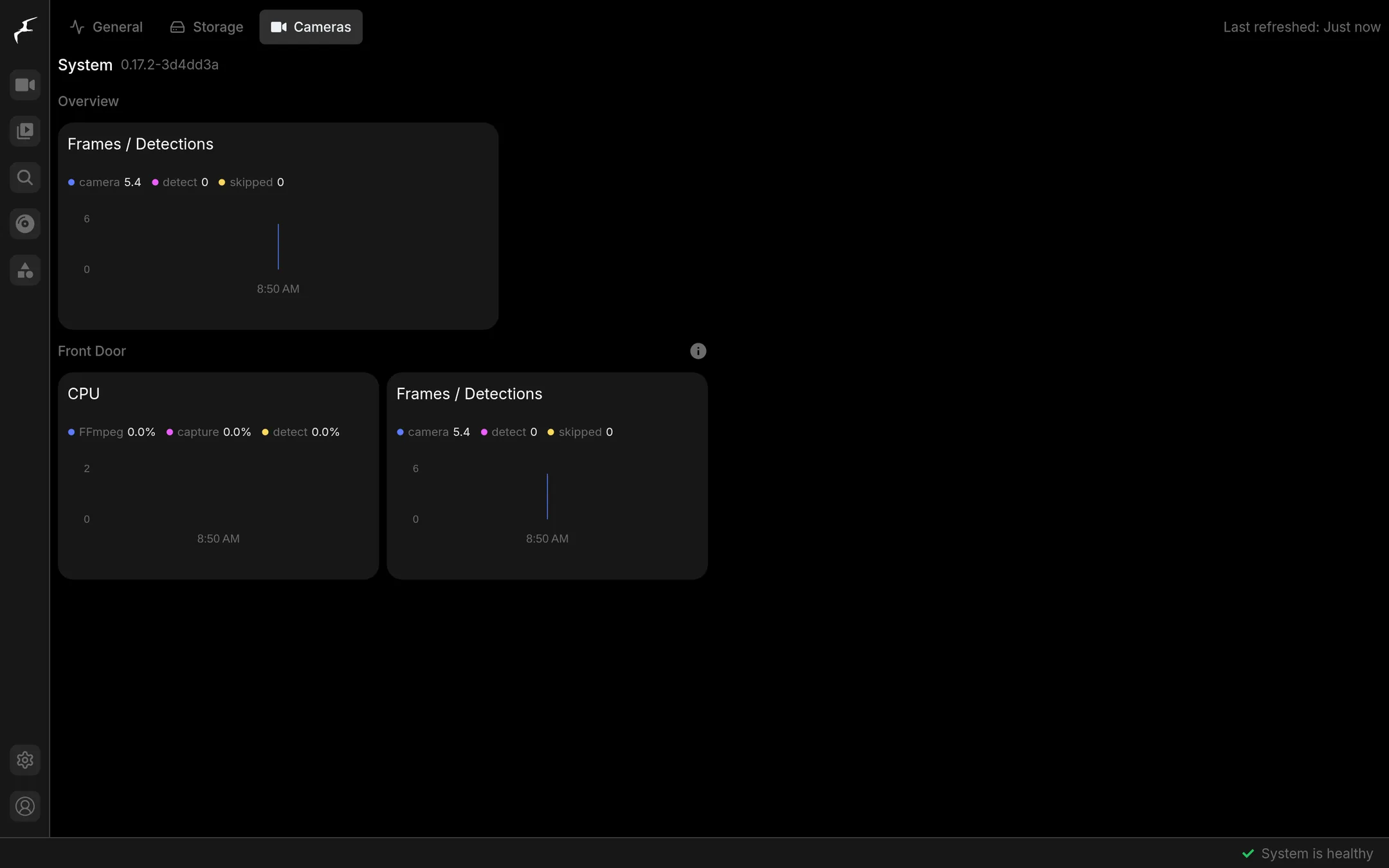Click the CPU chart 8:50 AM label
1389x868 pixels.
(x=218, y=539)
